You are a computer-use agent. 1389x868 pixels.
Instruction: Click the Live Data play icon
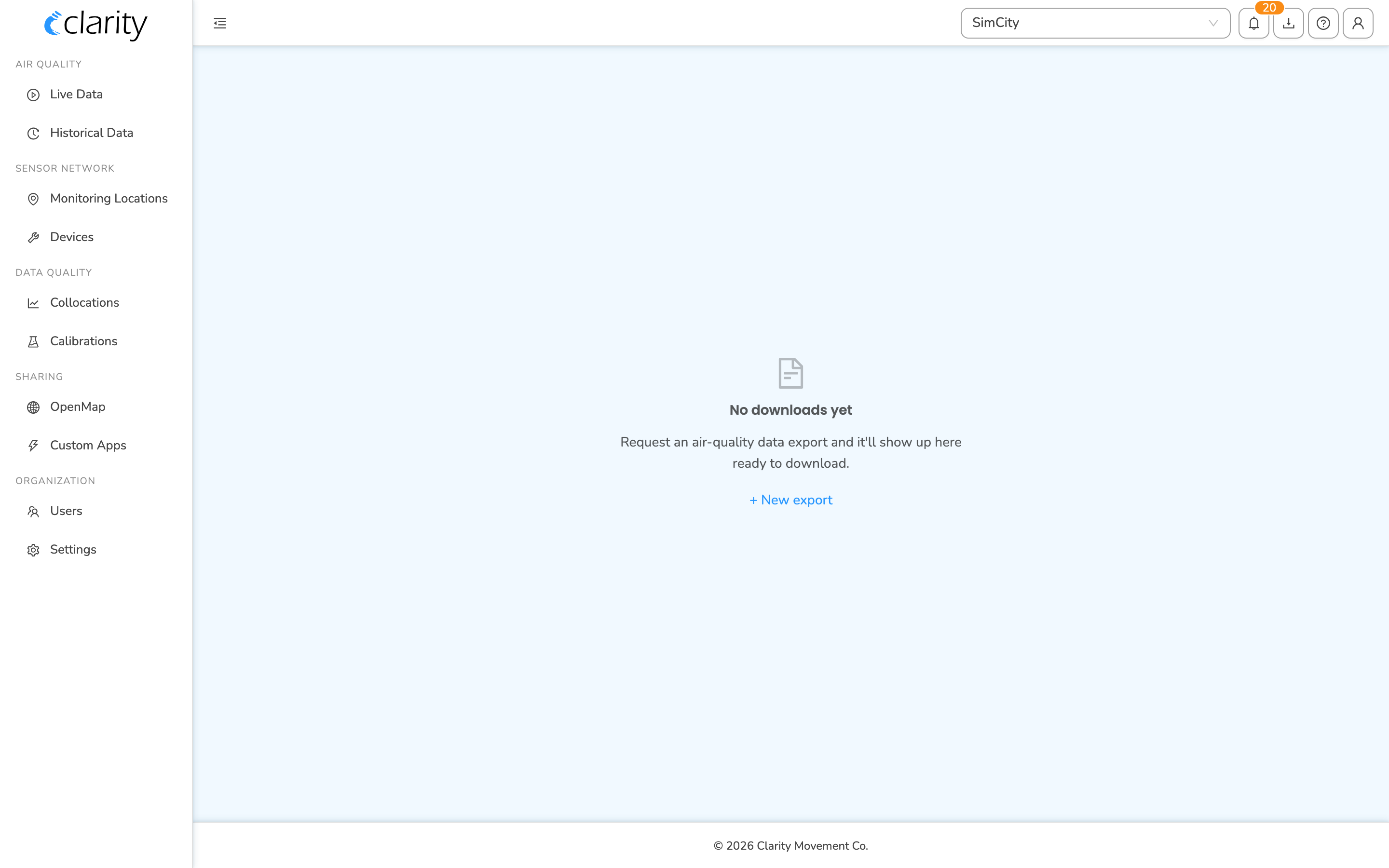pos(33,95)
